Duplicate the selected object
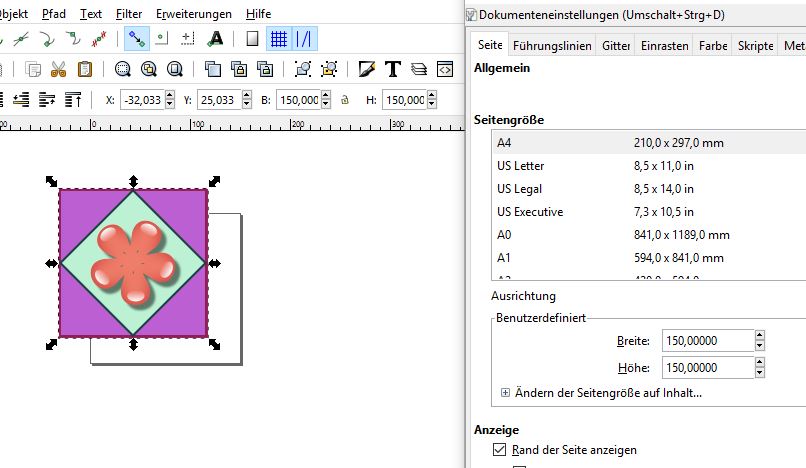This screenshot has height=468, width=806. (213, 69)
